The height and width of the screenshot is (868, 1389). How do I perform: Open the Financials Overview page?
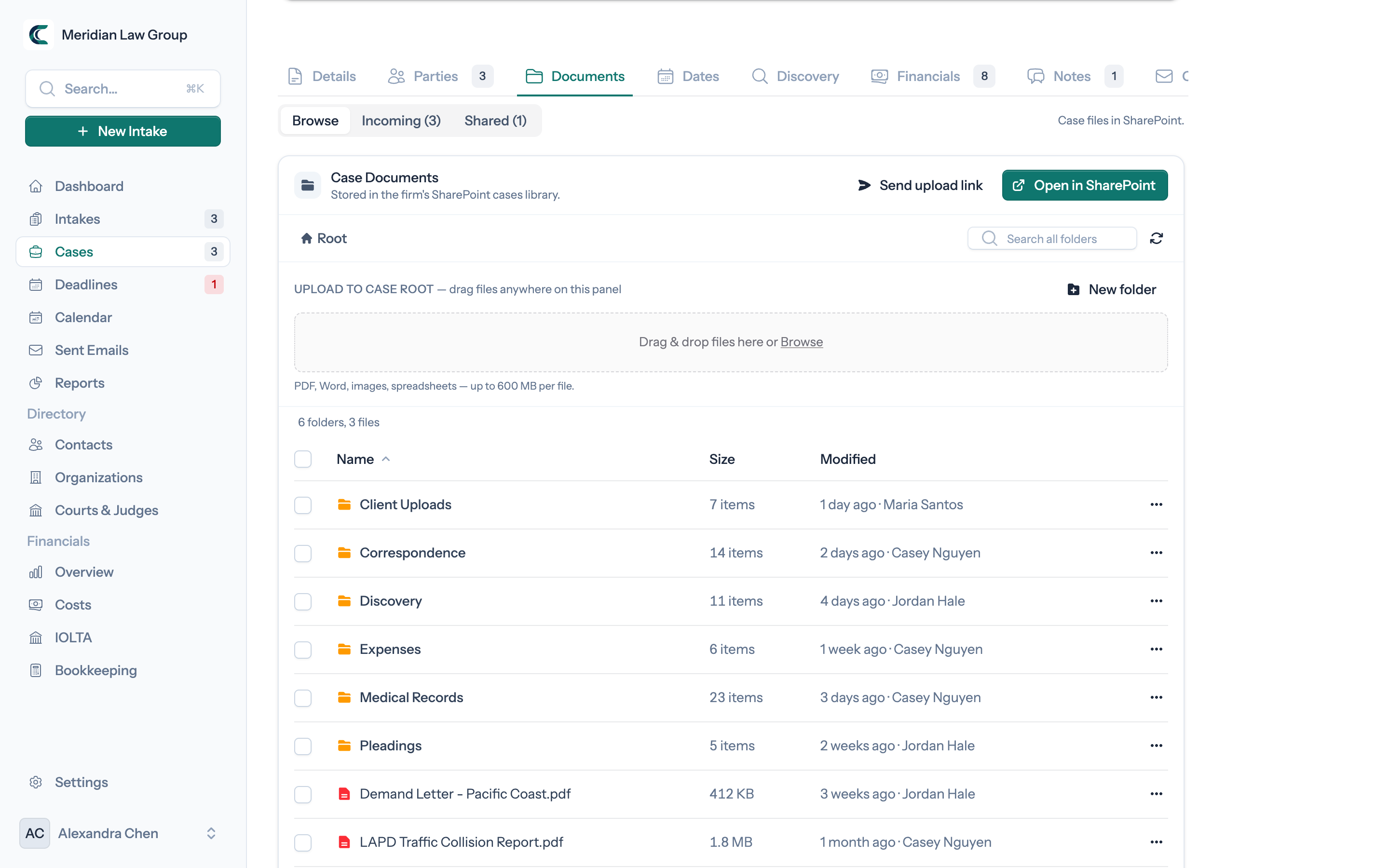(123, 572)
